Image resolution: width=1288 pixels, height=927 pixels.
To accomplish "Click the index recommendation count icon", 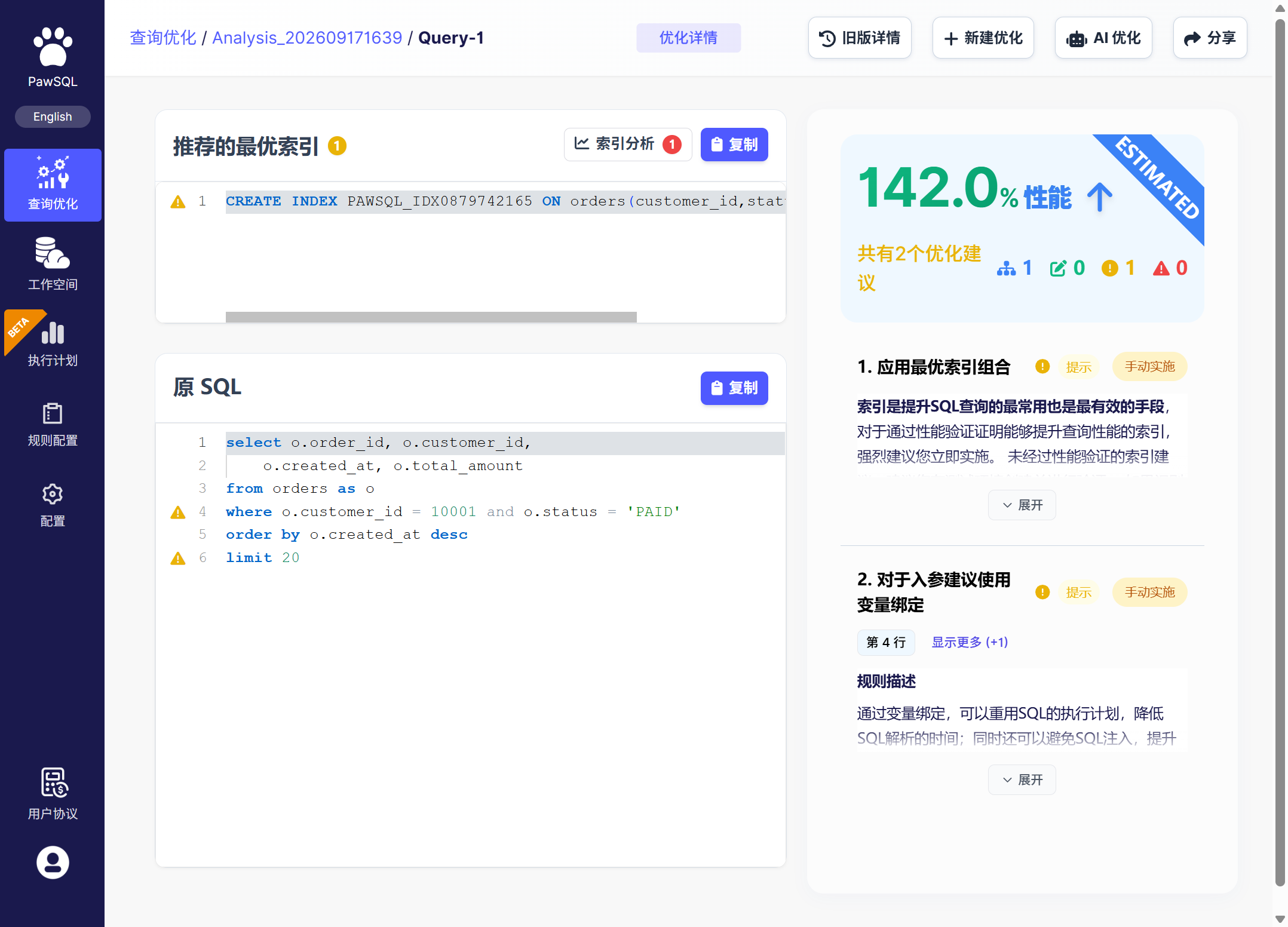I will [1006, 268].
